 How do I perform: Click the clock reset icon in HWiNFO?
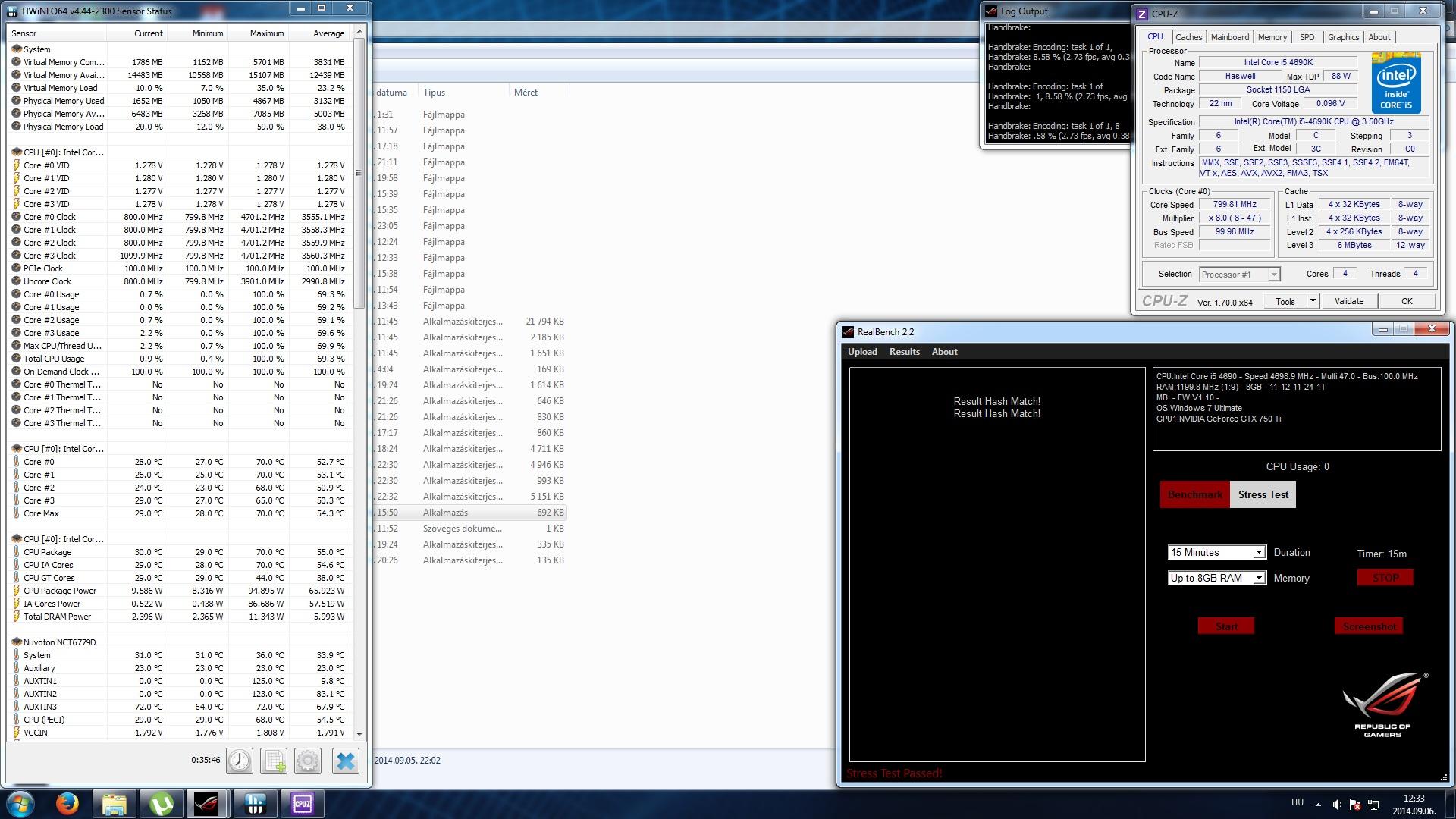point(240,761)
